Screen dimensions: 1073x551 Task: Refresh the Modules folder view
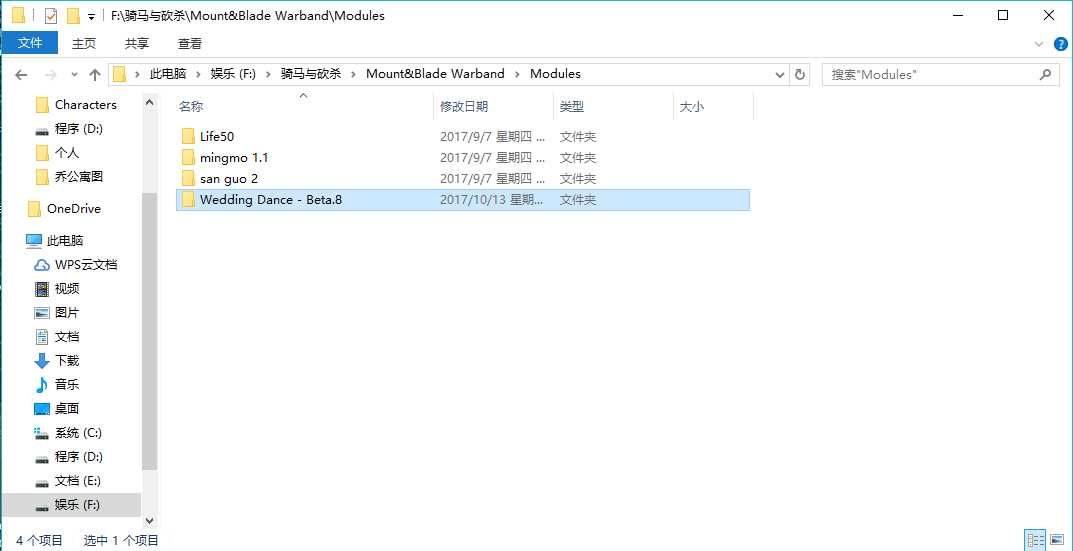[799, 74]
